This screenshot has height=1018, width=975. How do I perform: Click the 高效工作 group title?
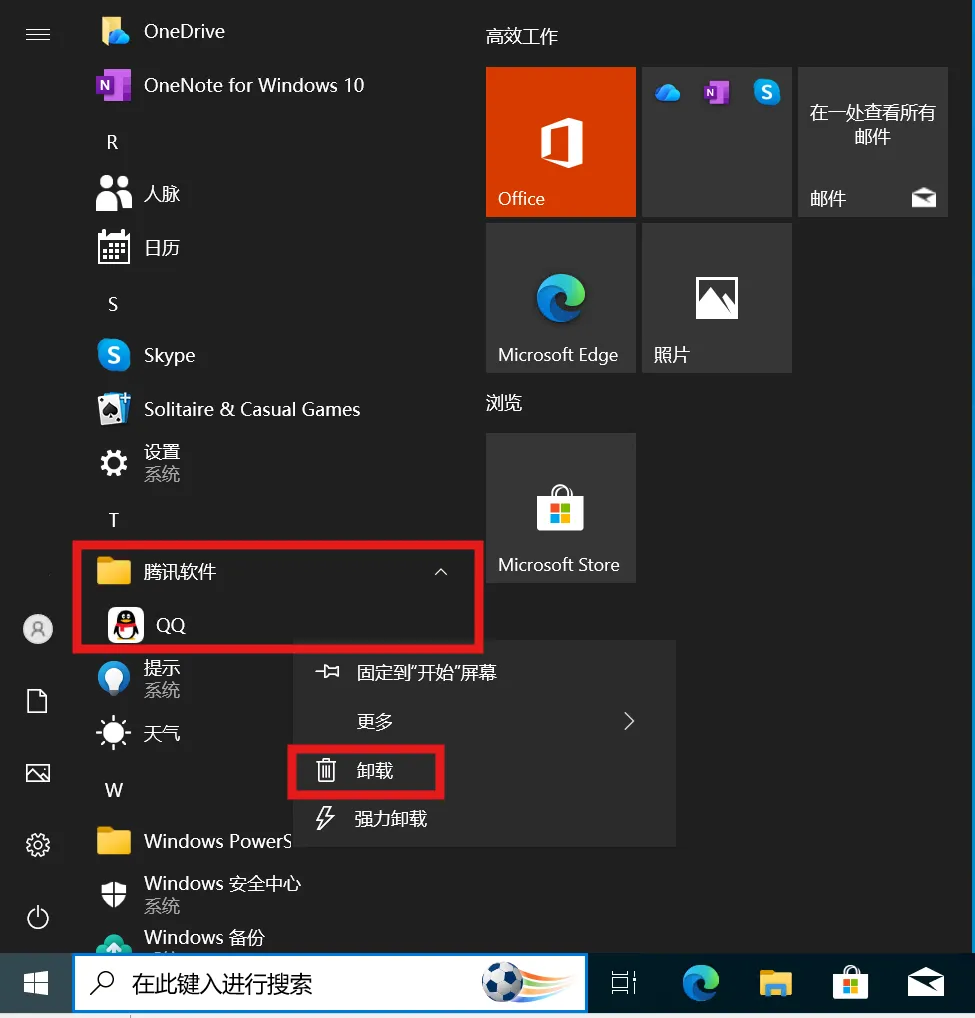(x=522, y=36)
